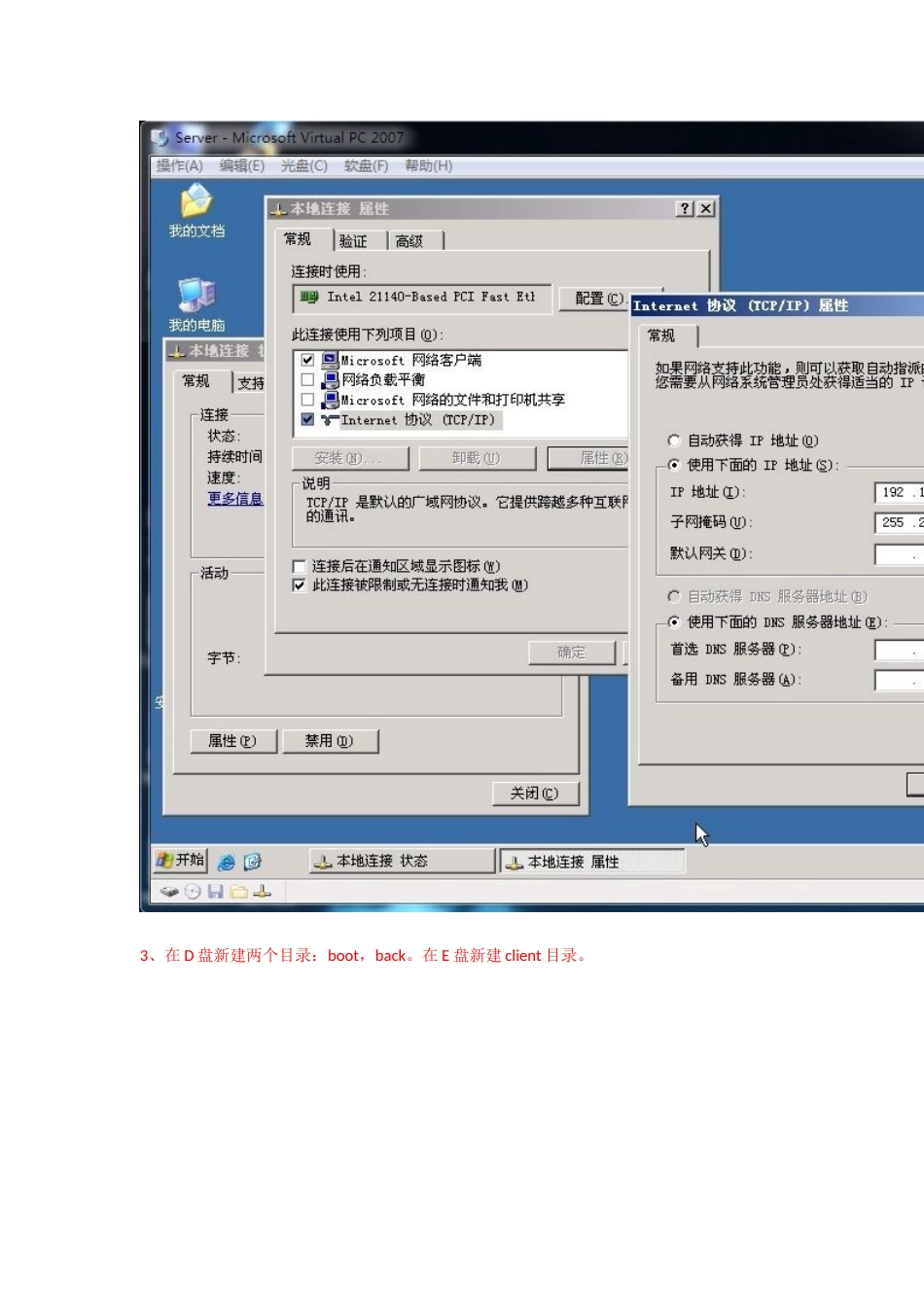924x1307 pixels.
Task: Enable the 网络负载平衡 checkbox
Action: pos(307,380)
